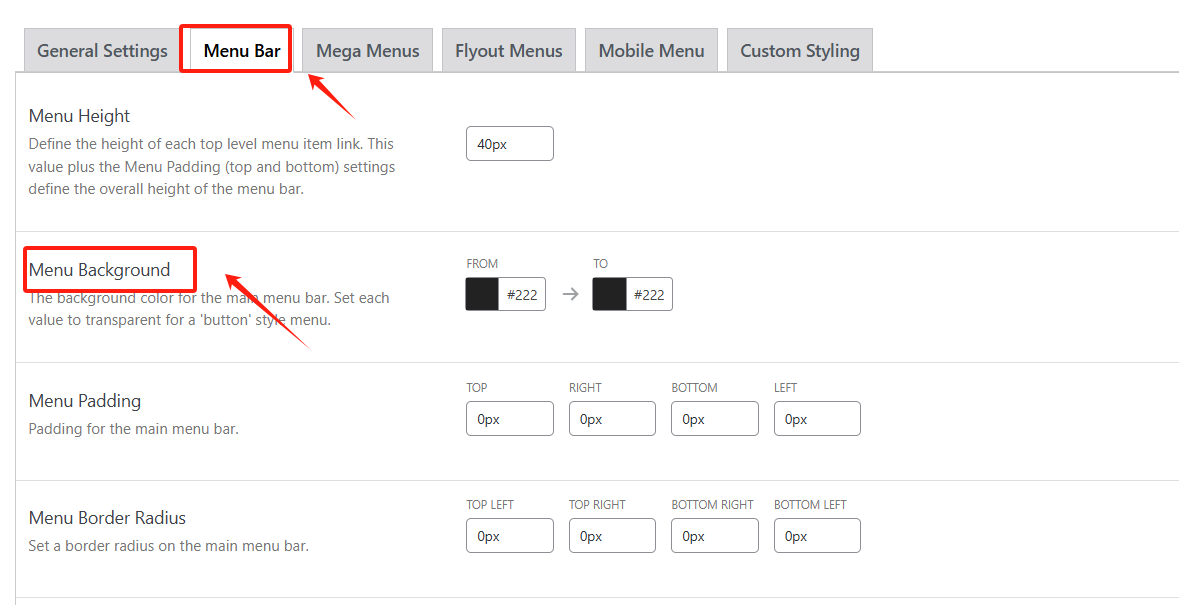Image resolution: width=1179 pixels, height=605 pixels.
Task: Click the BOTTOM LEFT border radius field
Action: pos(817,535)
